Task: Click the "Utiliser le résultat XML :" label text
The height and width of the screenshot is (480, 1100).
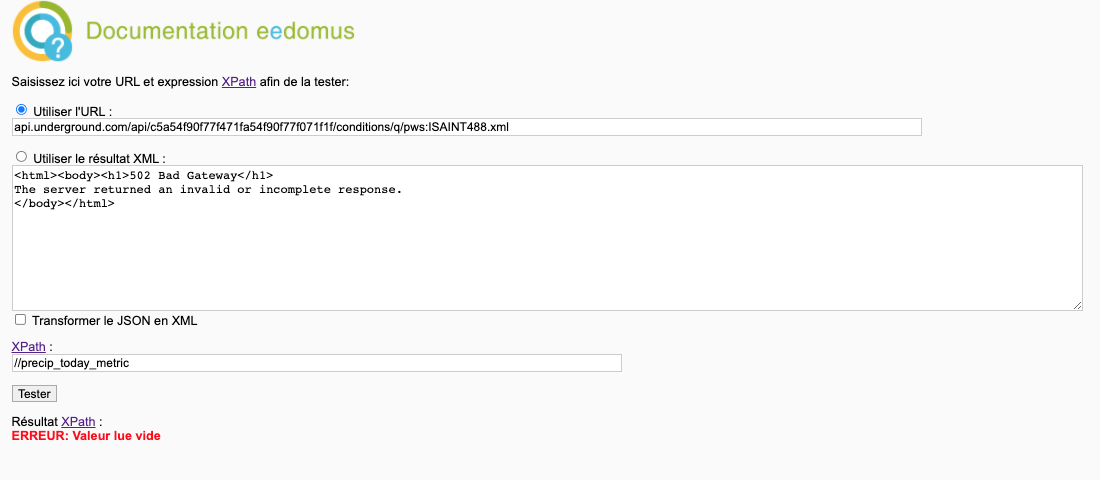Action: (99, 158)
